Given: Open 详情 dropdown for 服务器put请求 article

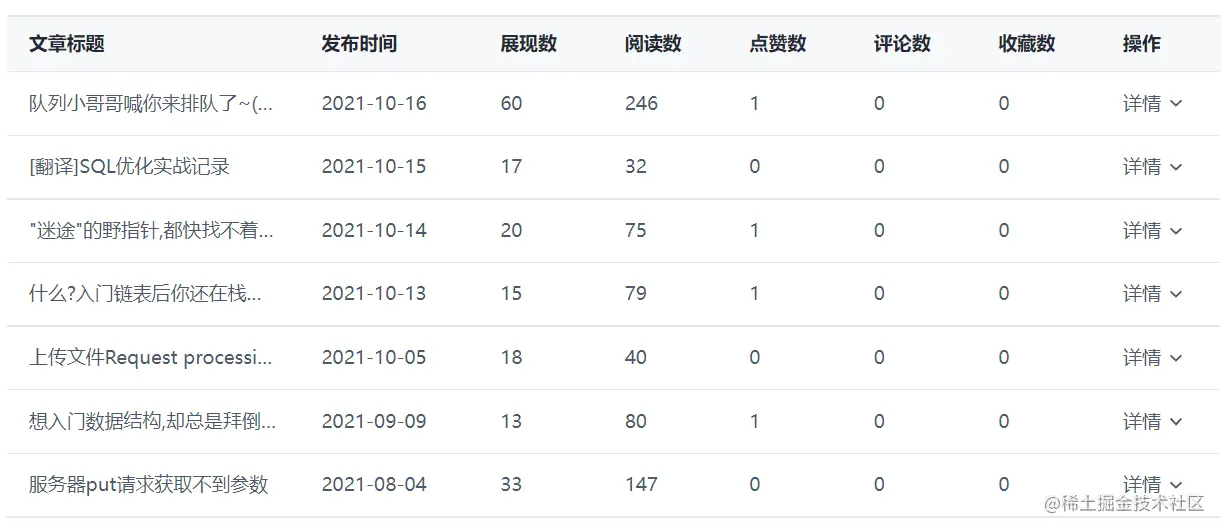Looking at the screenshot, I should [1176, 485].
